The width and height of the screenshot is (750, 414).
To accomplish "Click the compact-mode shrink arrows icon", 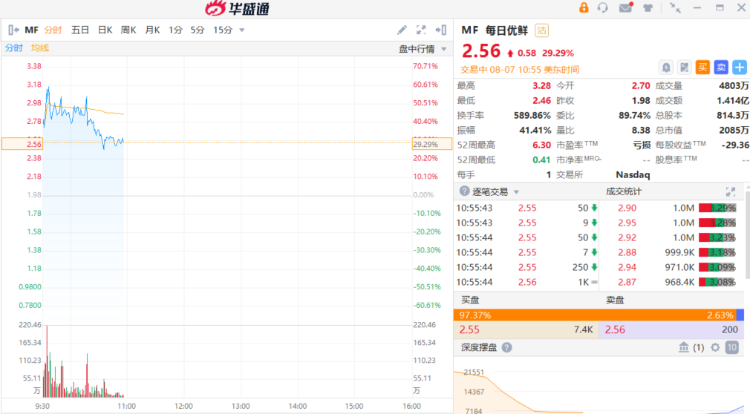I will 675,8.
